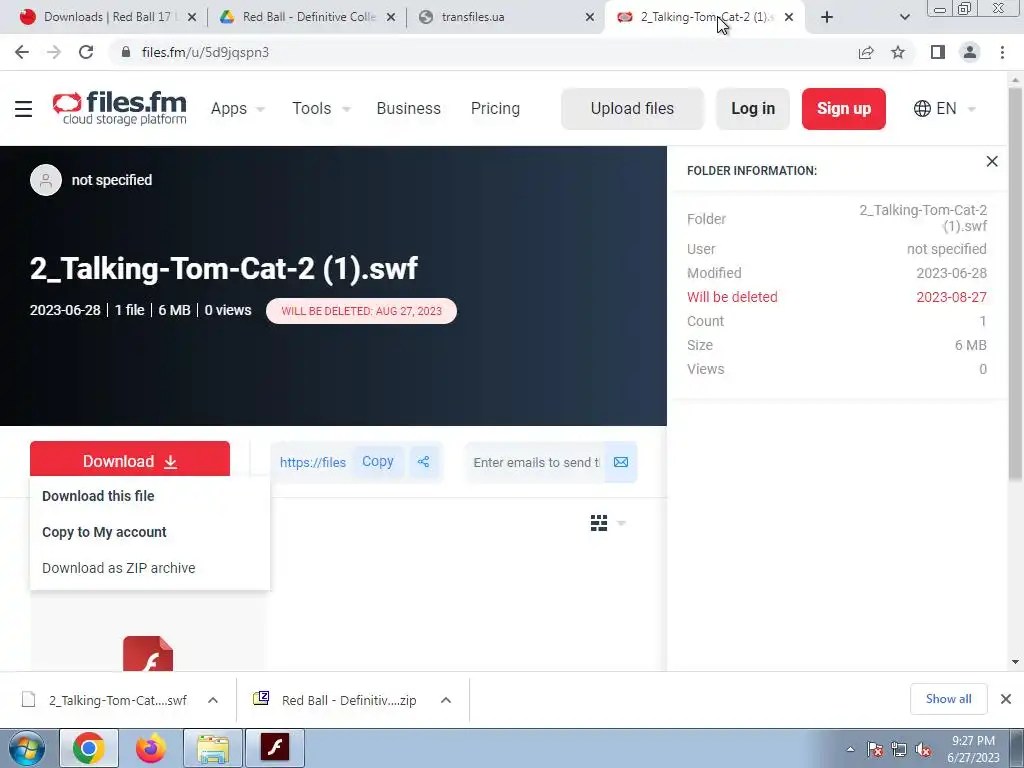This screenshot has height=768, width=1024.
Task: Expand the view layout dropdown arrow
Action: [621, 523]
